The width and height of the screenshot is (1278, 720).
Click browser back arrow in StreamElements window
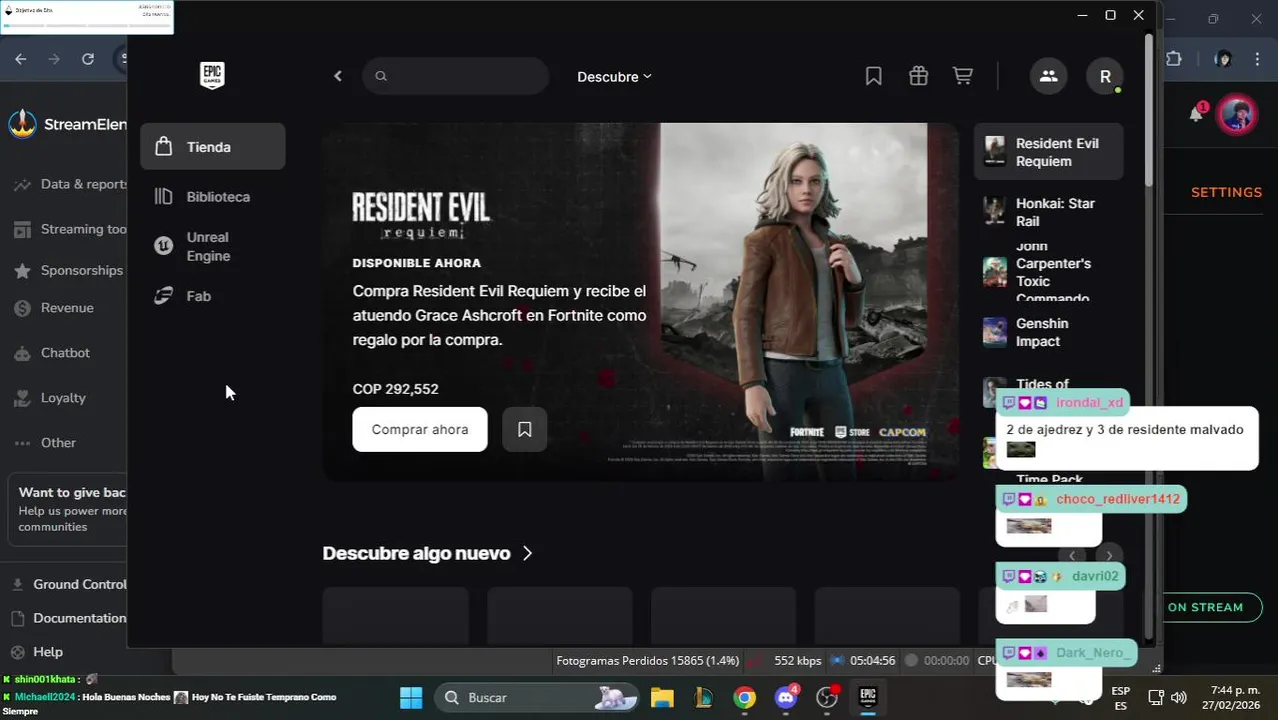tap(21, 59)
